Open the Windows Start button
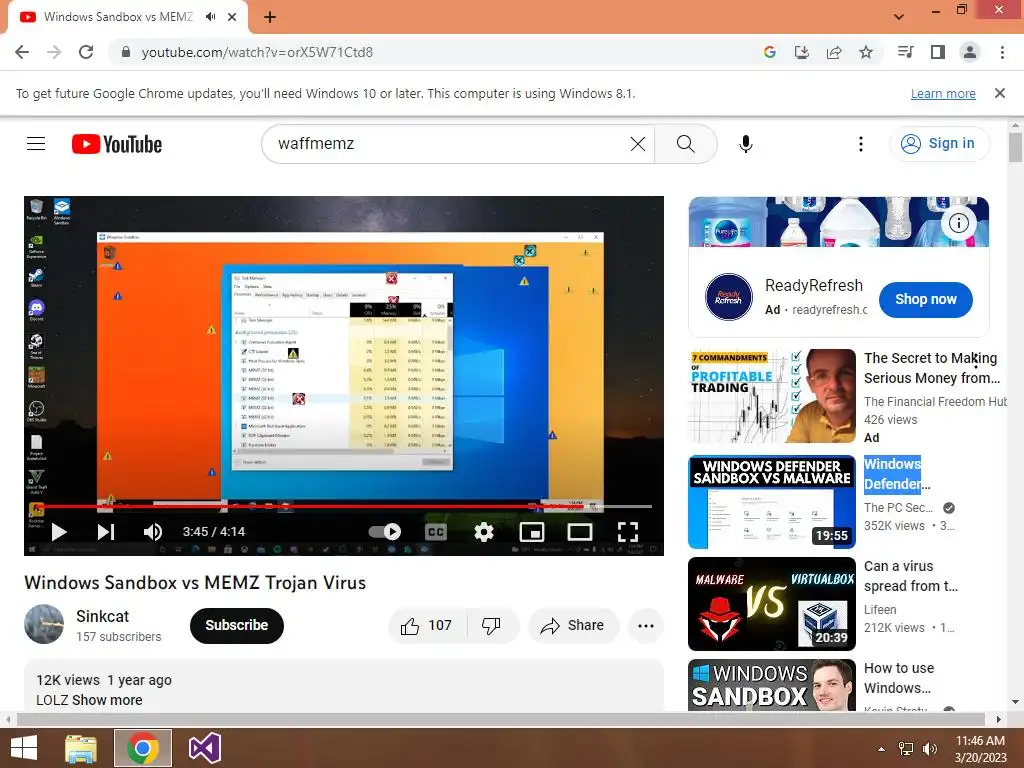1024x768 pixels. tap(24, 748)
